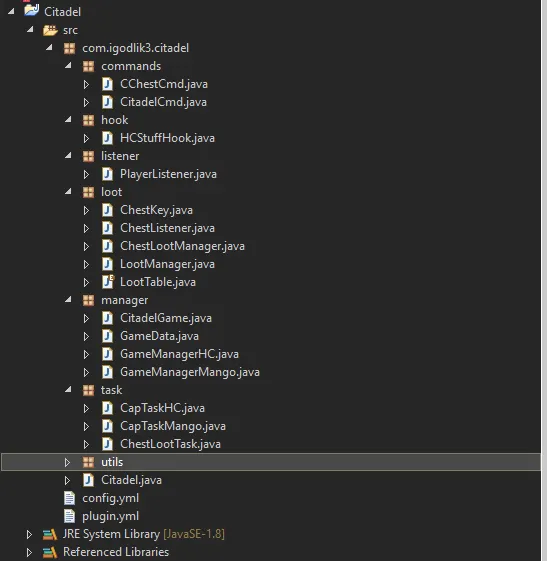The height and width of the screenshot is (561, 547).
Task: Collapse the manager package
Action: [x=68, y=299]
